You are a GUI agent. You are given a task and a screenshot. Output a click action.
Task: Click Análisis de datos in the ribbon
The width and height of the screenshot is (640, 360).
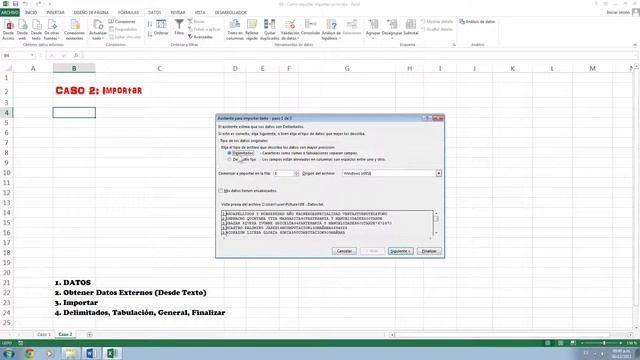tap(477, 22)
